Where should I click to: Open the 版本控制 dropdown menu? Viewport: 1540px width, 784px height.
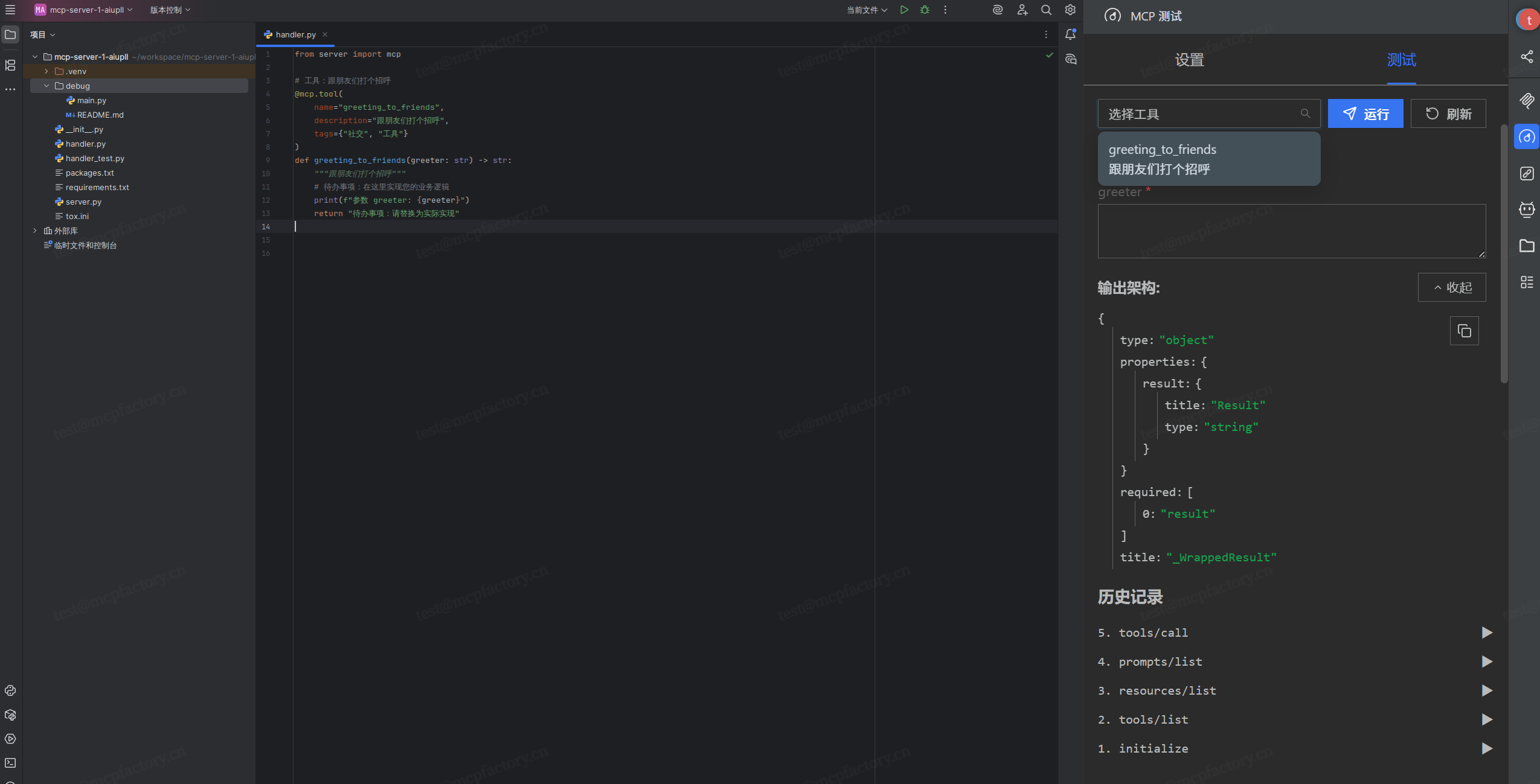(x=170, y=10)
